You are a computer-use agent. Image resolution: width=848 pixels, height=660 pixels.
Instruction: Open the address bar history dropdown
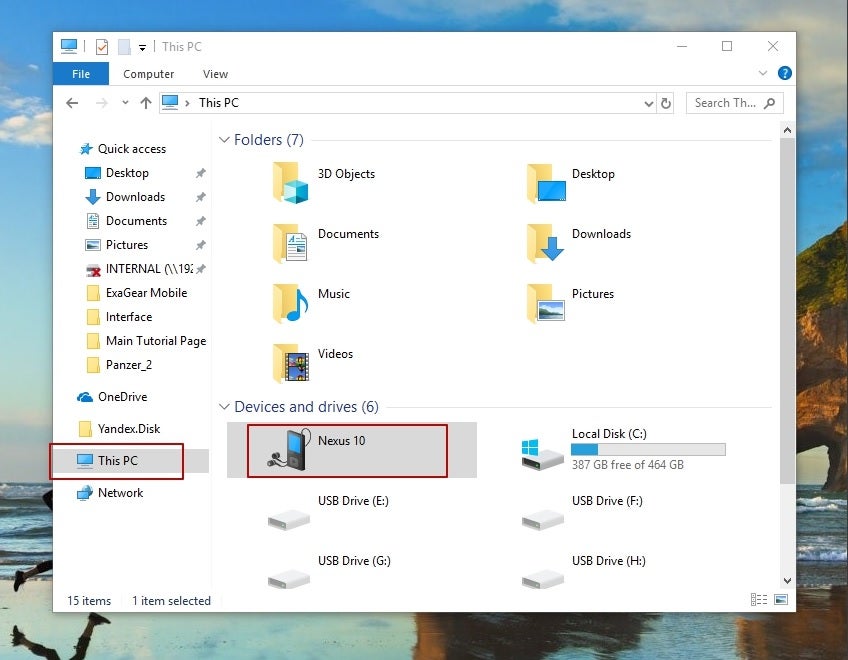[x=649, y=103]
